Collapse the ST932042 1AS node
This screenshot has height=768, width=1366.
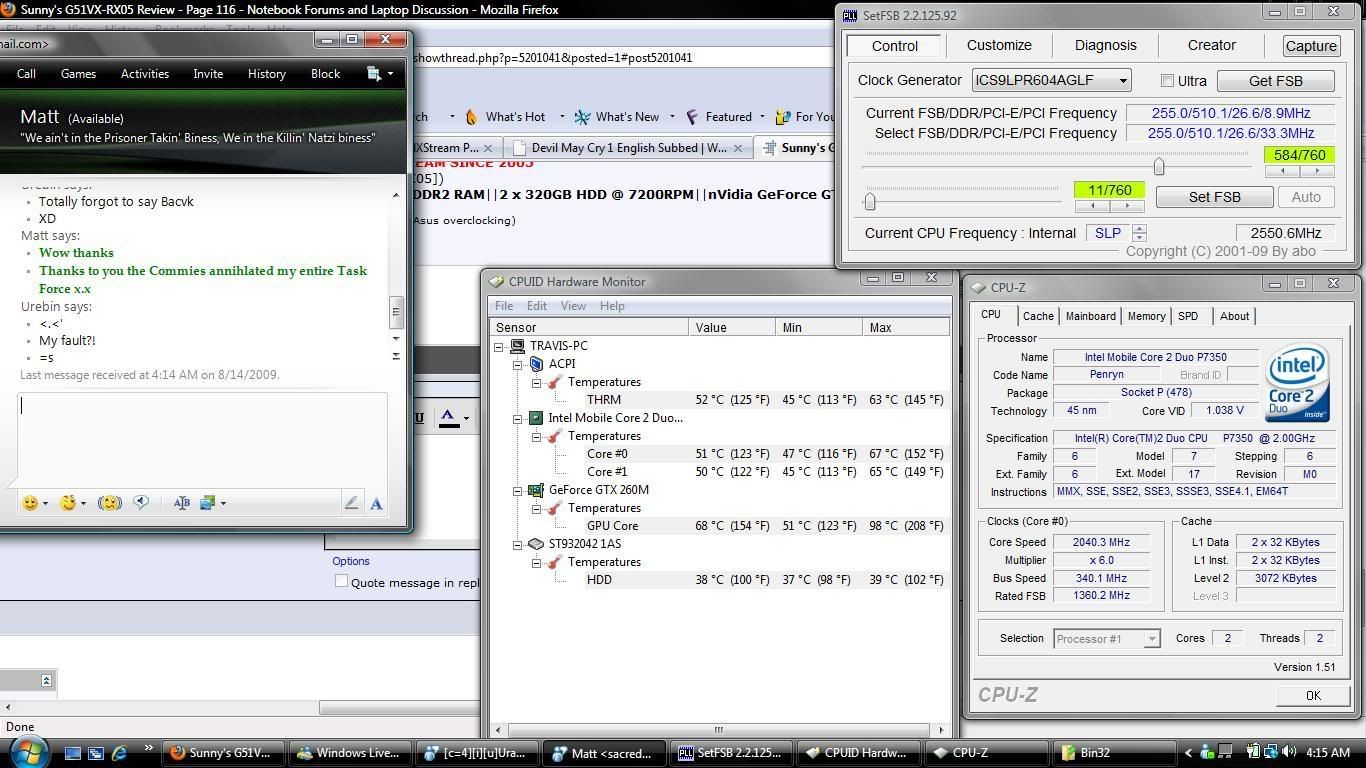(518, 544)
